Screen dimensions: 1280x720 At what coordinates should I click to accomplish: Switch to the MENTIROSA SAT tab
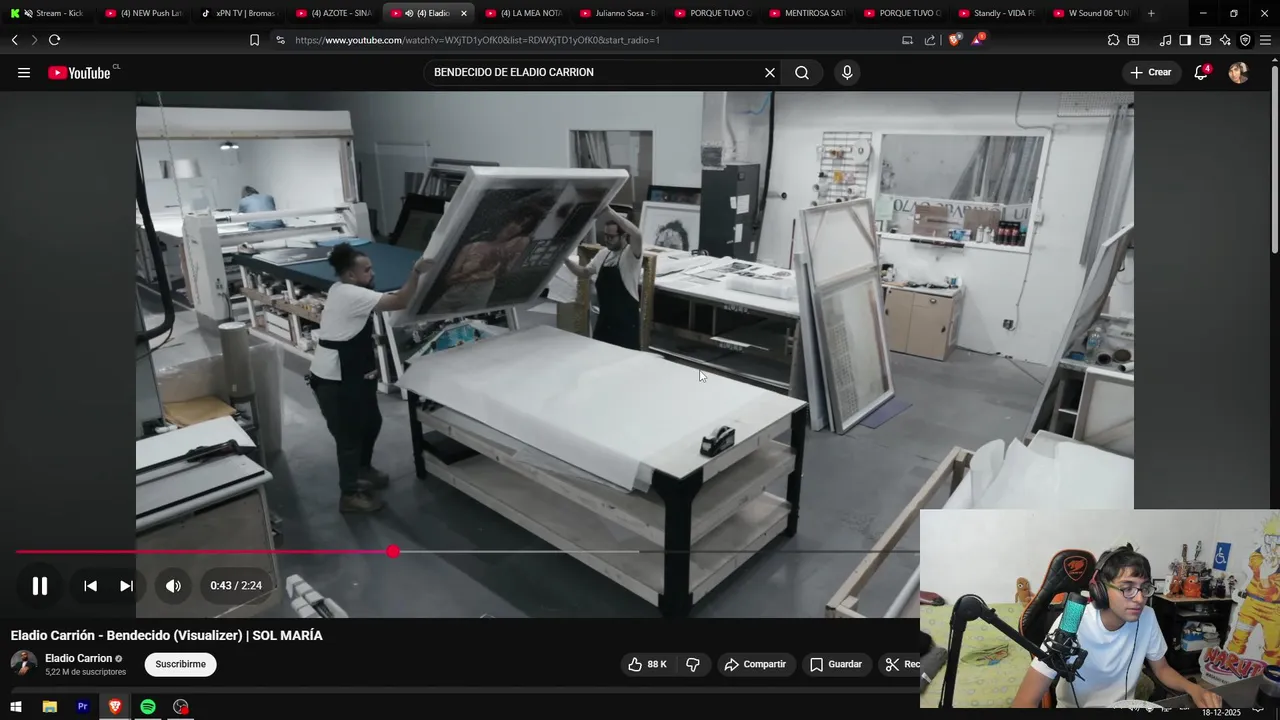pyautogui.click(x=809, y=13)
